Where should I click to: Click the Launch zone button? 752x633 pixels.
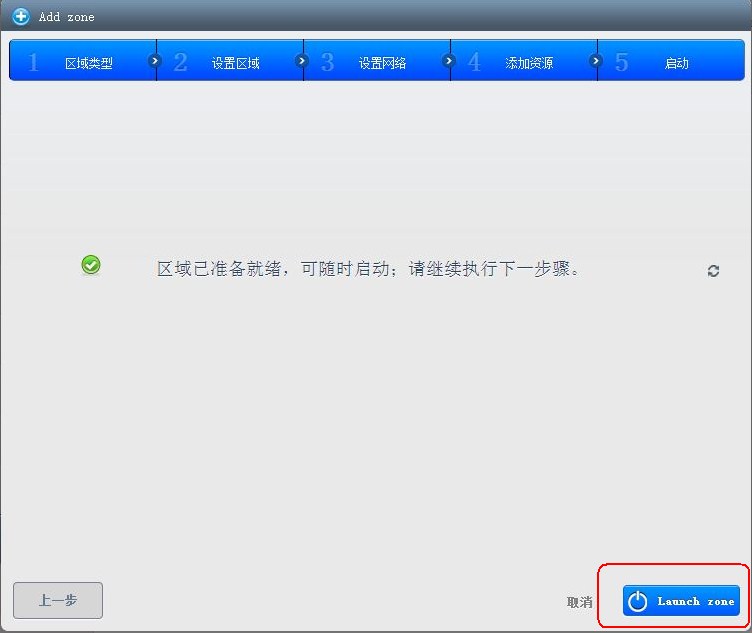tap(681, 600)
